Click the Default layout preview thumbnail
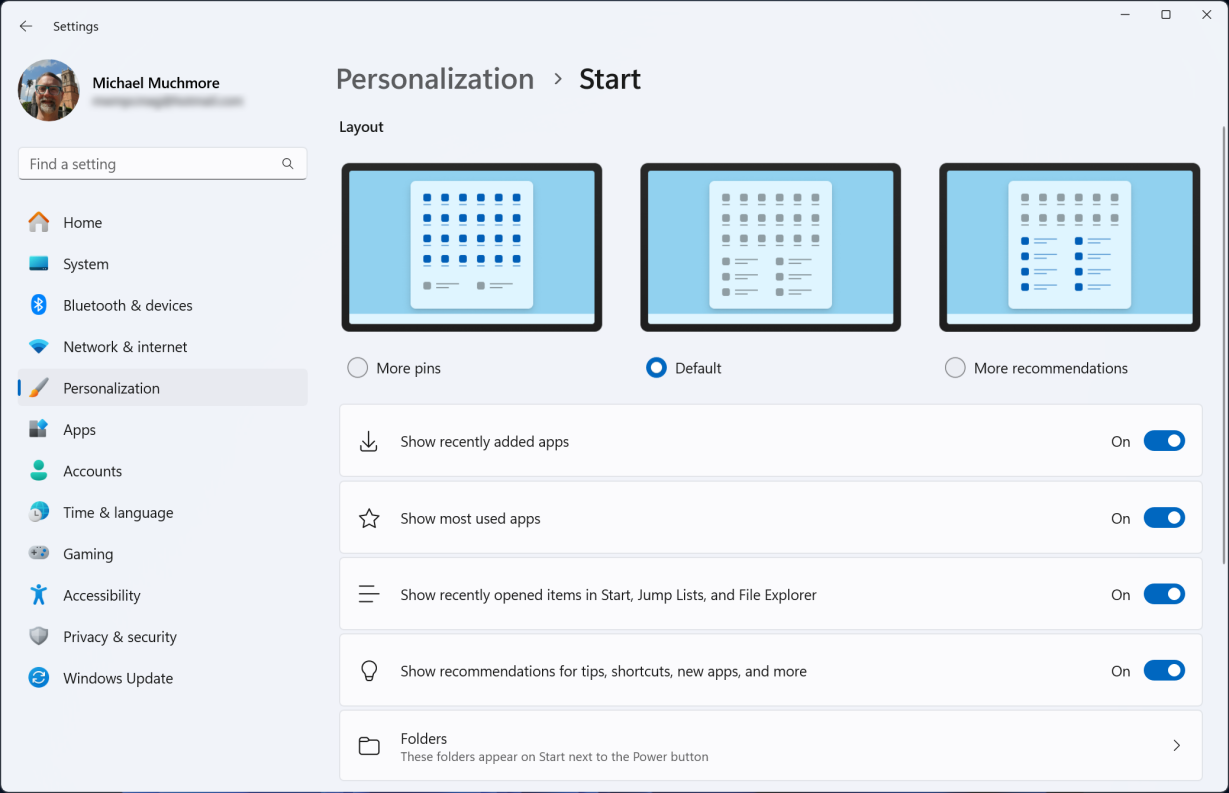Viewport: 1229px width, 793px height. point(770,247)
